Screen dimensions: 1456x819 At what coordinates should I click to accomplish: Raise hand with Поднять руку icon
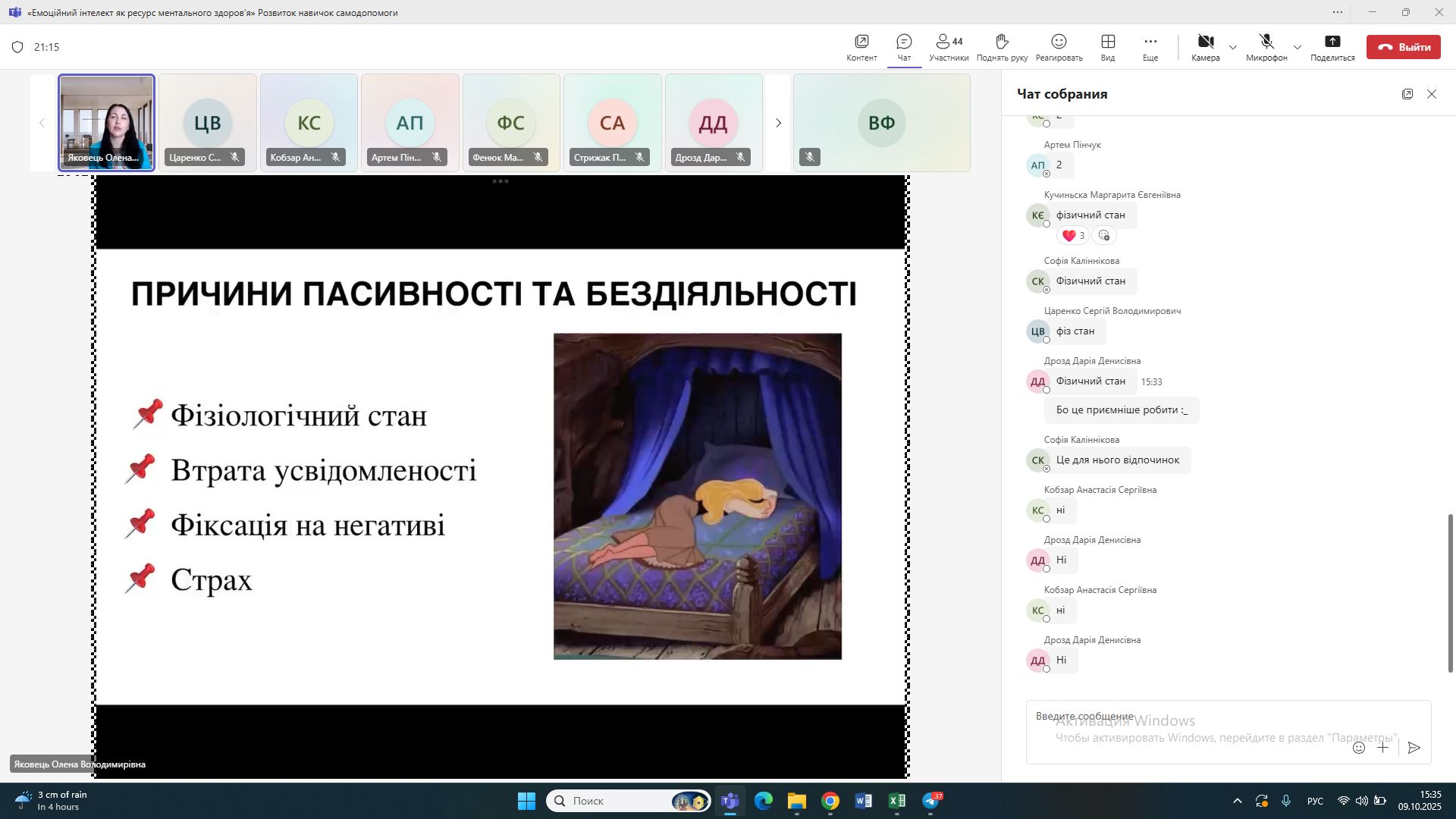click(1002, 42)
